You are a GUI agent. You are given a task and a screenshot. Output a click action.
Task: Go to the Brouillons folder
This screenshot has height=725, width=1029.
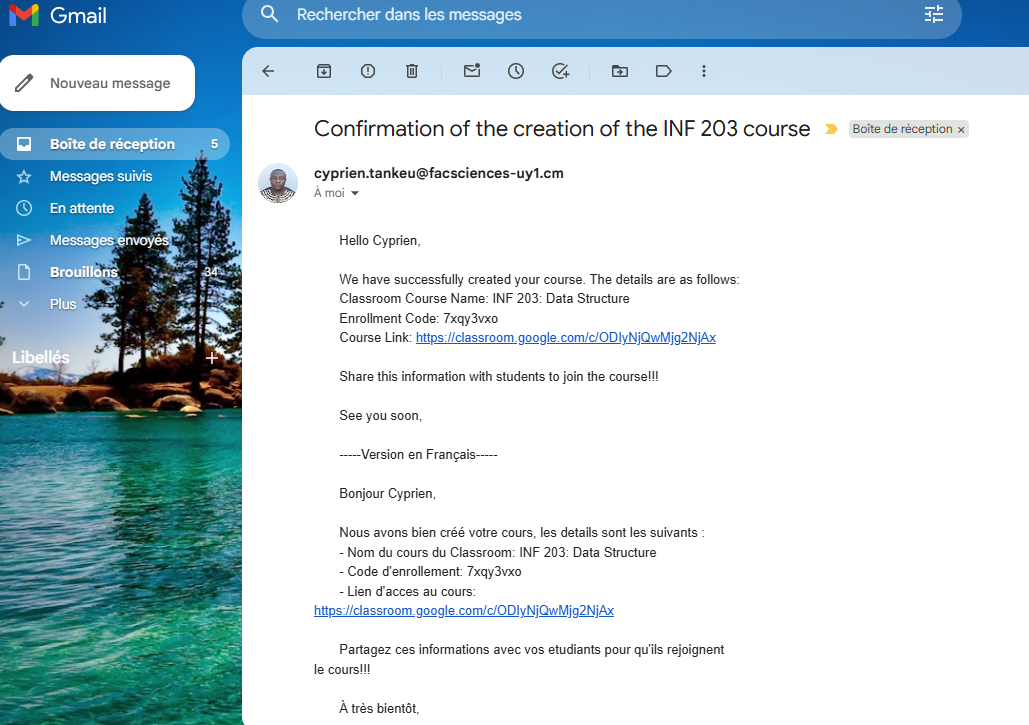pos(84,272)
